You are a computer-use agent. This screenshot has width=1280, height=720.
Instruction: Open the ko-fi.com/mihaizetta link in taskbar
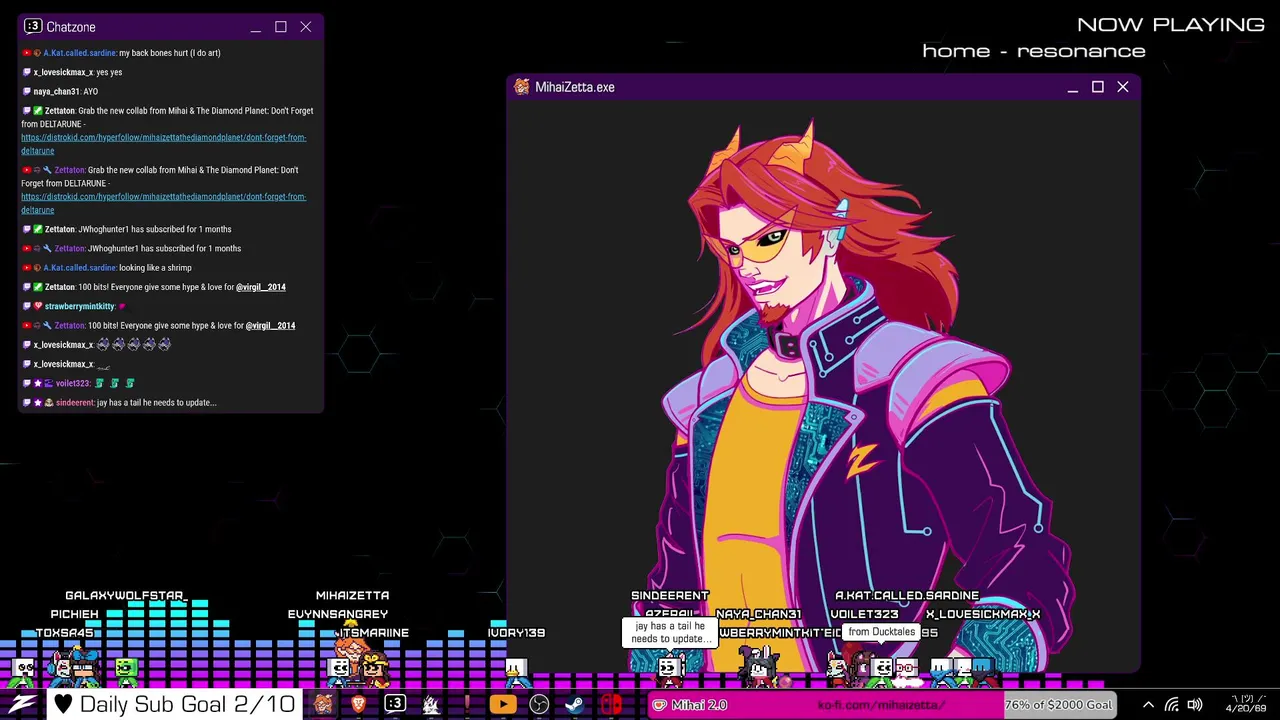tap(881, 705)
